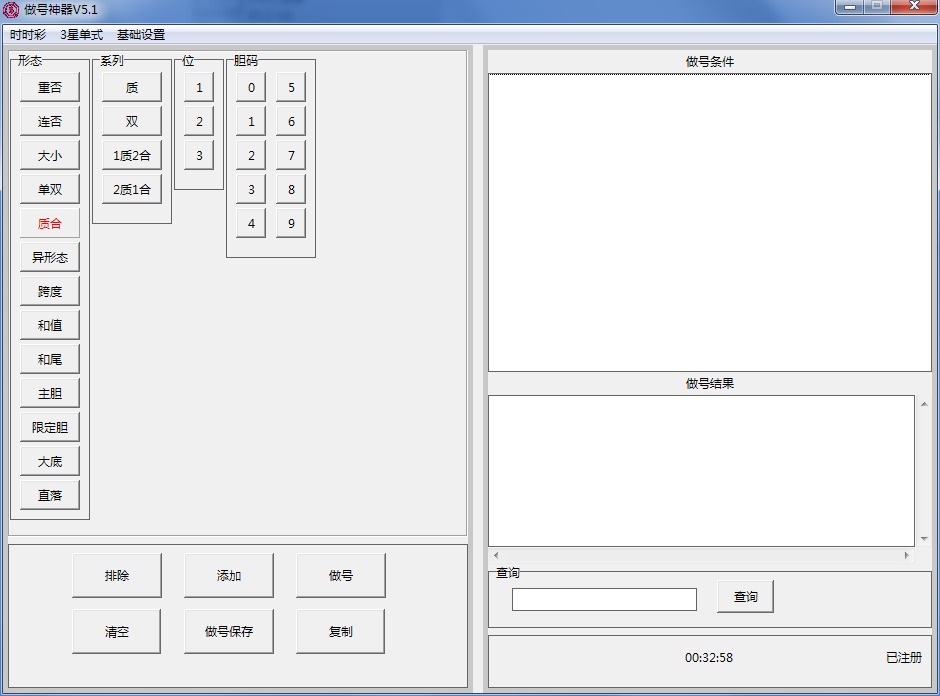
Task: Click the app icon in title bar
Action: click(11, 10)
